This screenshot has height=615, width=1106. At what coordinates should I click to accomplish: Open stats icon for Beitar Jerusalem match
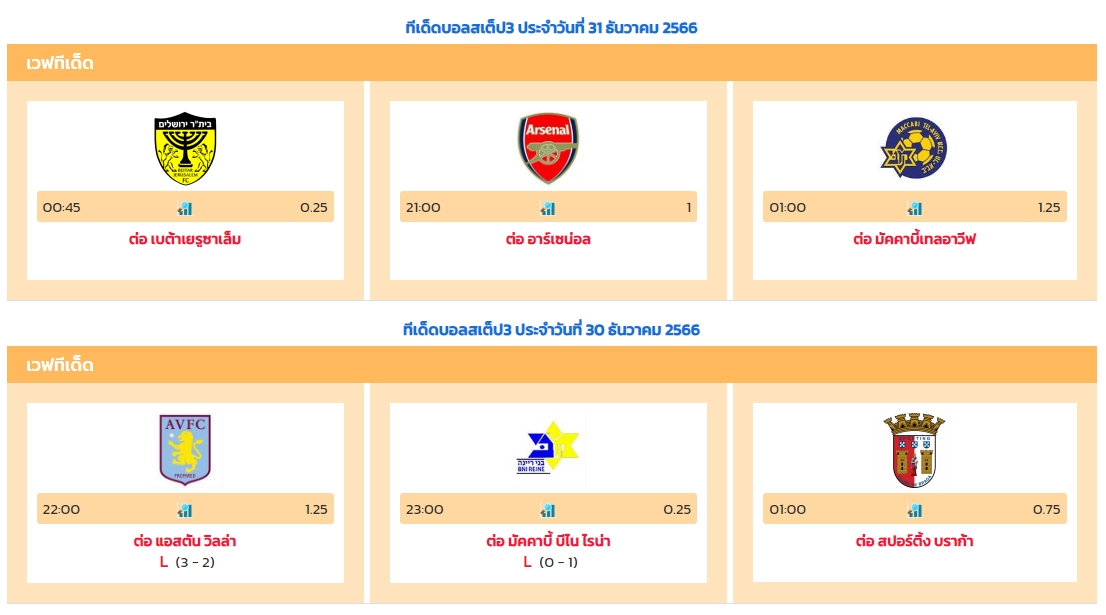(185, 208)
